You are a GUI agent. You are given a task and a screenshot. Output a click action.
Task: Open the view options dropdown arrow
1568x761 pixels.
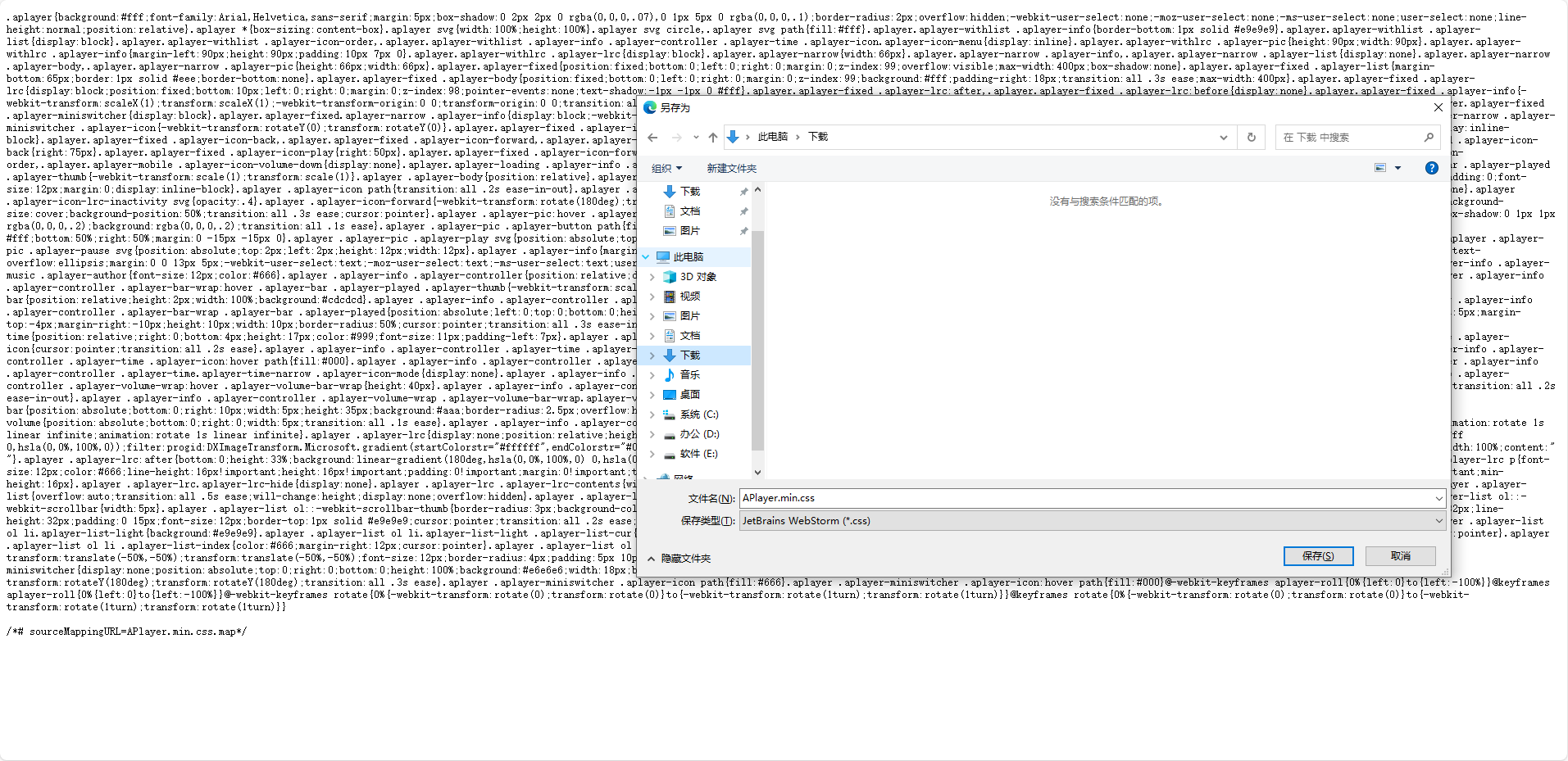tap(1398, 168)
